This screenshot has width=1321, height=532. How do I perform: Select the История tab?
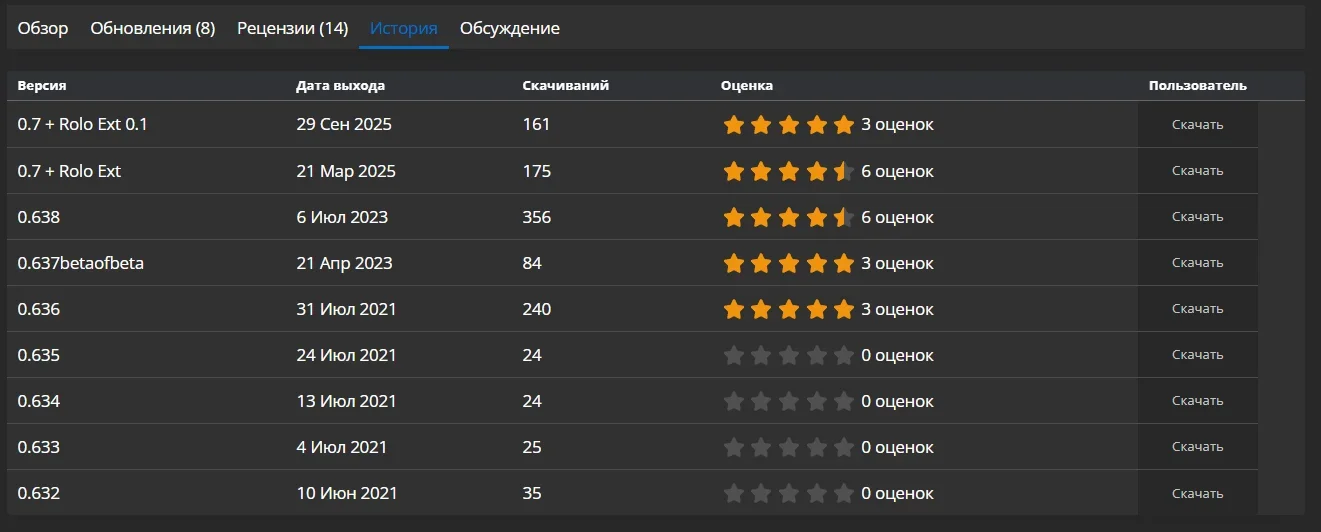click(404, 28)
